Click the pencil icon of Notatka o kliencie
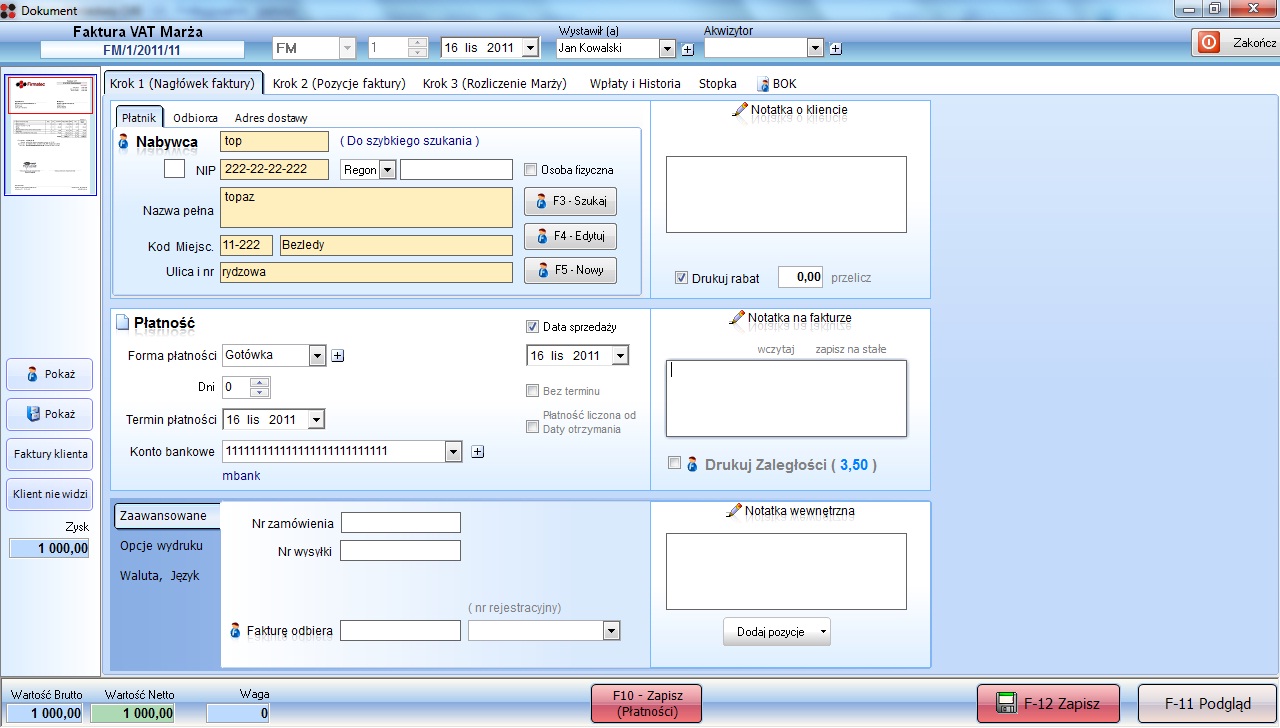This screenshot has width=1280, height=728. 740,109
